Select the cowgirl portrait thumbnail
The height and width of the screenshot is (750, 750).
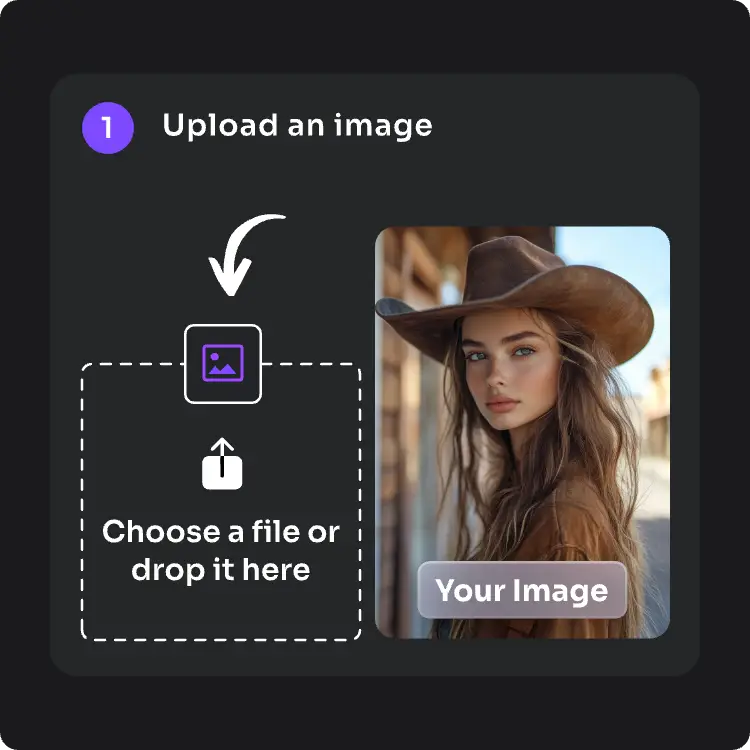tap(522, 432)
